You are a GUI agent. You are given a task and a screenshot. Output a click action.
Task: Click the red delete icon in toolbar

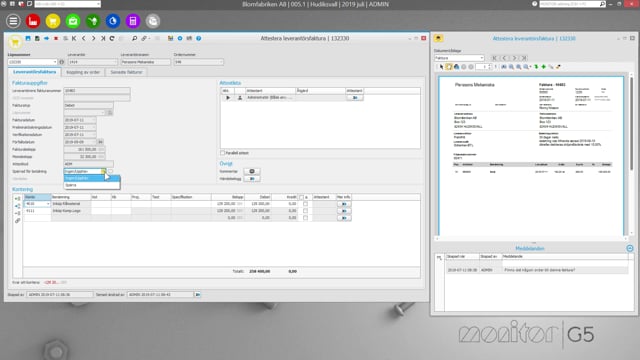[x=56, y=38]
